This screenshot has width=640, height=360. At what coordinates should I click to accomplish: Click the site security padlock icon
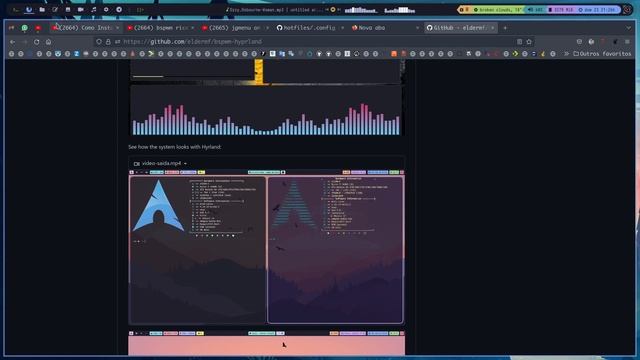click(108, 42)
